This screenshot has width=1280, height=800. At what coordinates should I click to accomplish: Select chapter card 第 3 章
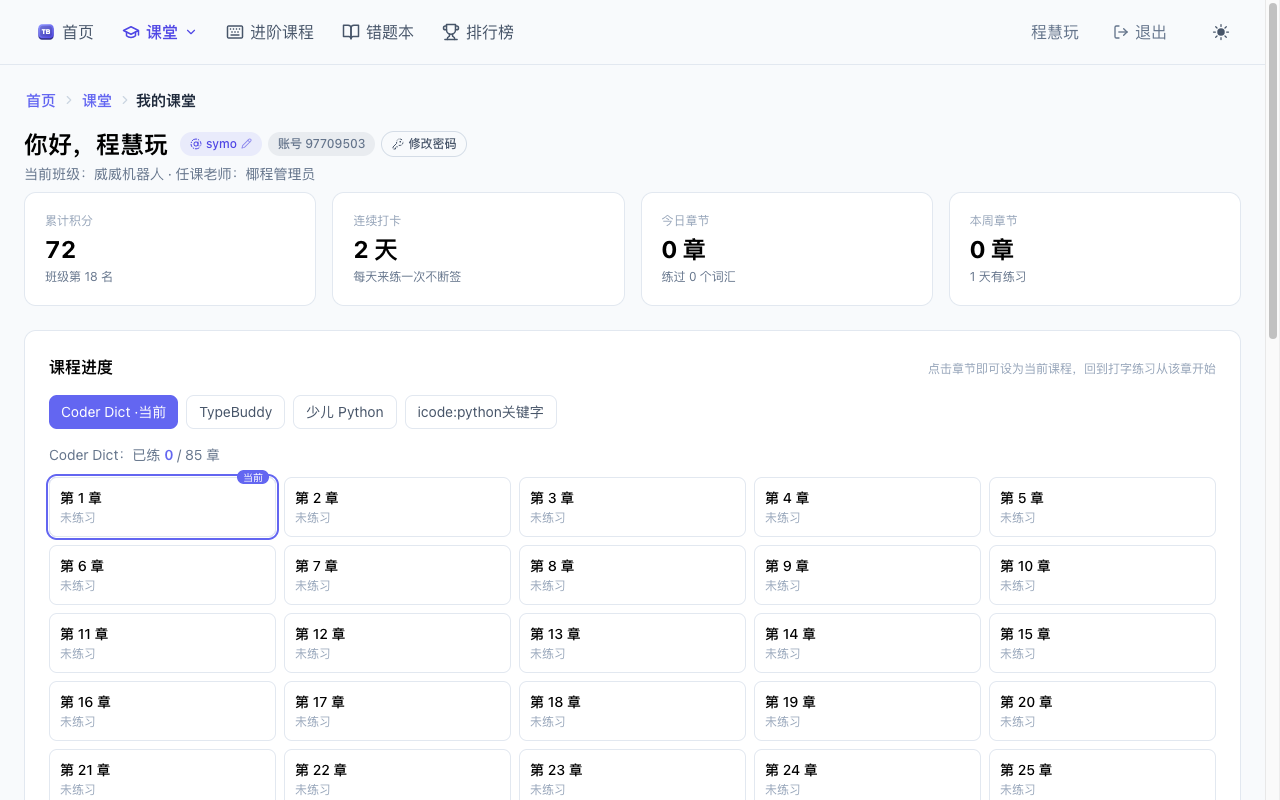(632, 507)
